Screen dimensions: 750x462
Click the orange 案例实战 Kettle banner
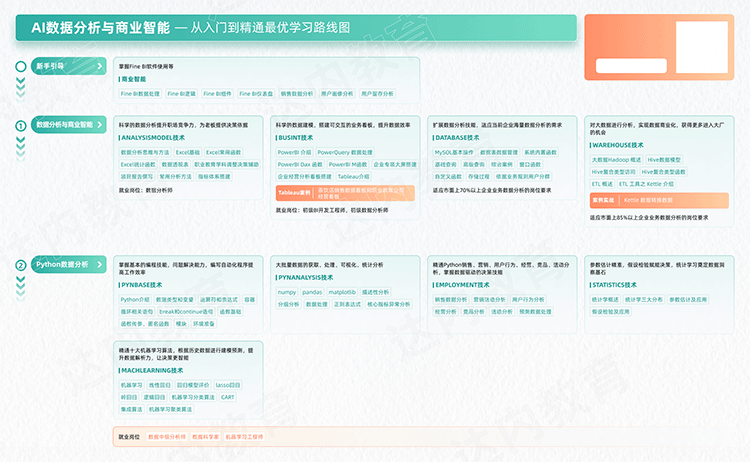[x=659, y=200]
